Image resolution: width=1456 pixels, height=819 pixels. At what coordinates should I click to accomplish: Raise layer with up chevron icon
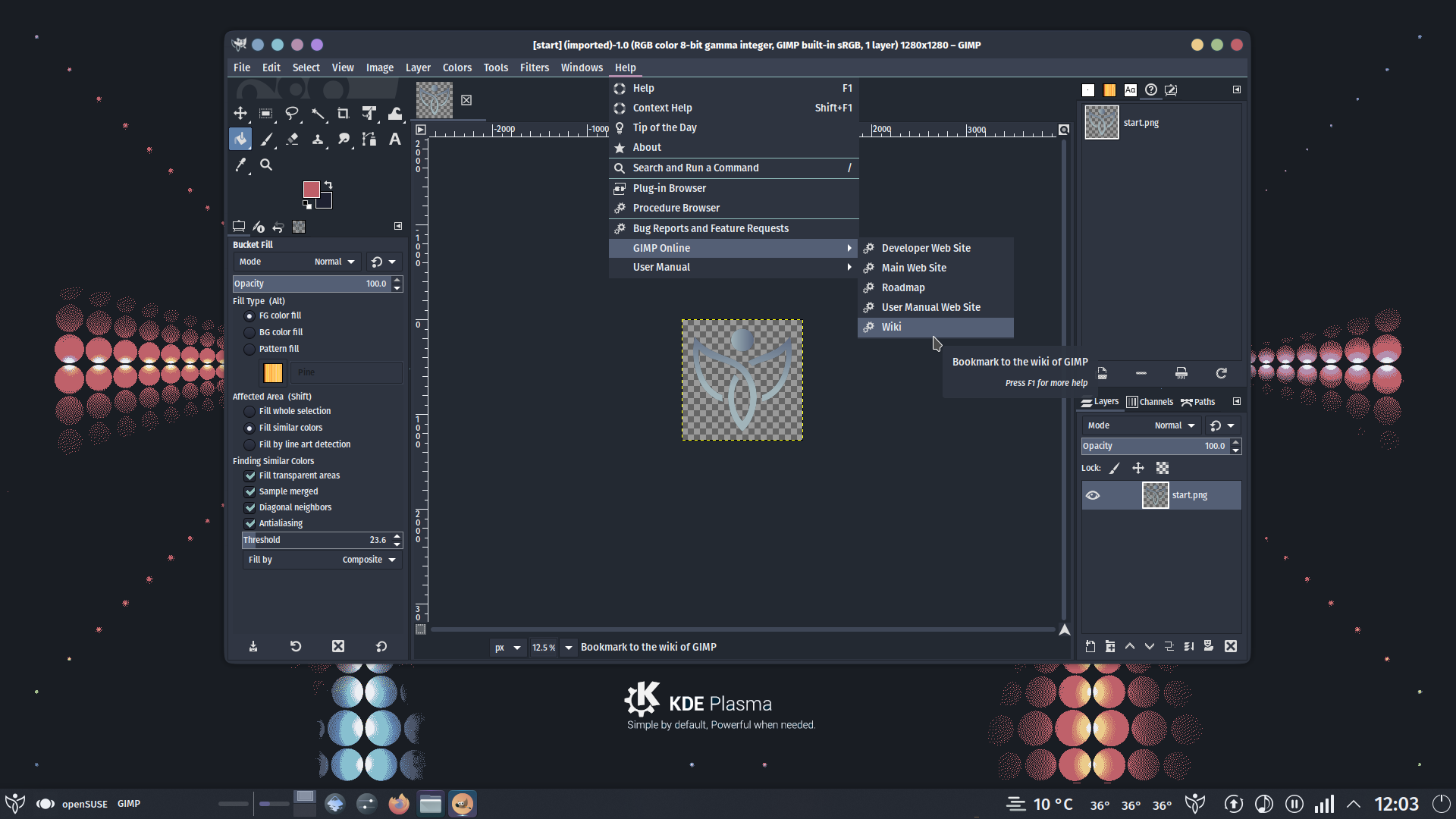pos(1130,646)
